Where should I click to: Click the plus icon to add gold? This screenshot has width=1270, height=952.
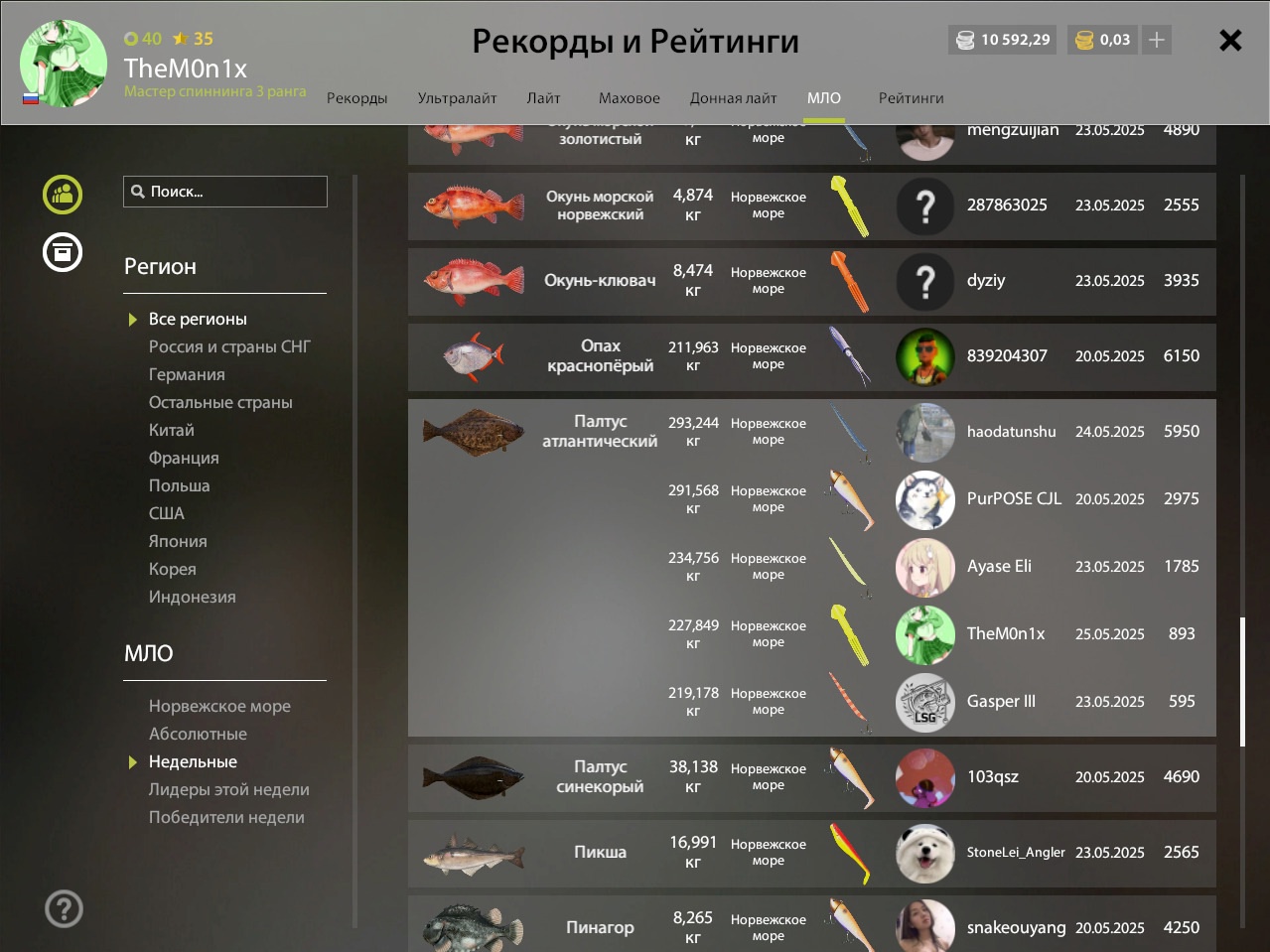(x=1157, y=40)
